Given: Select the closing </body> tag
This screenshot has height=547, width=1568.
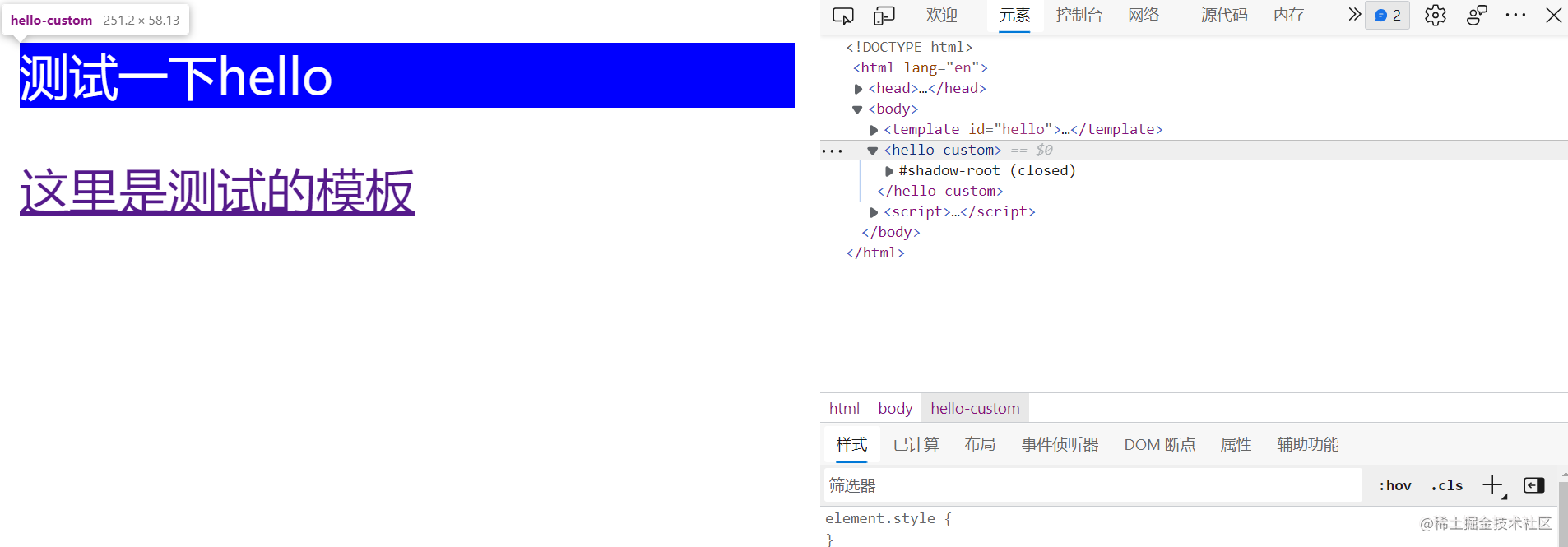Looking at the screenshot, I should click(891, 232).
